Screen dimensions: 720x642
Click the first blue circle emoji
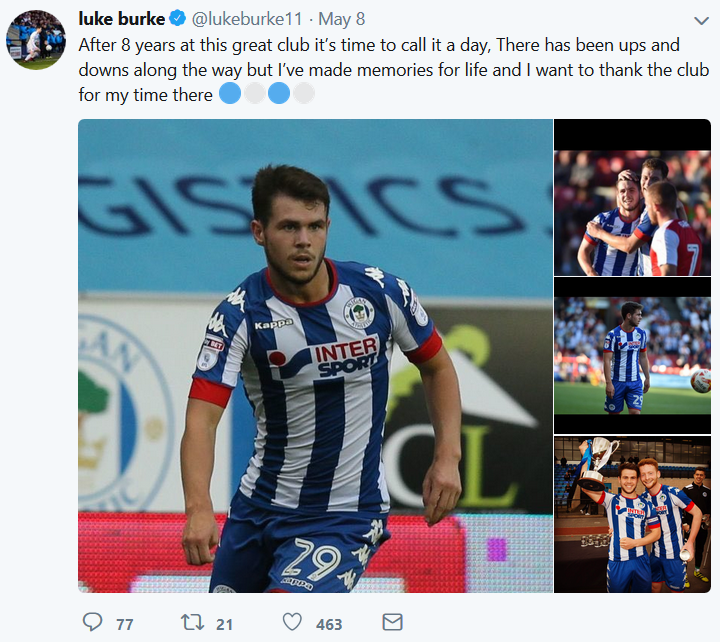[x=230, y=94]
